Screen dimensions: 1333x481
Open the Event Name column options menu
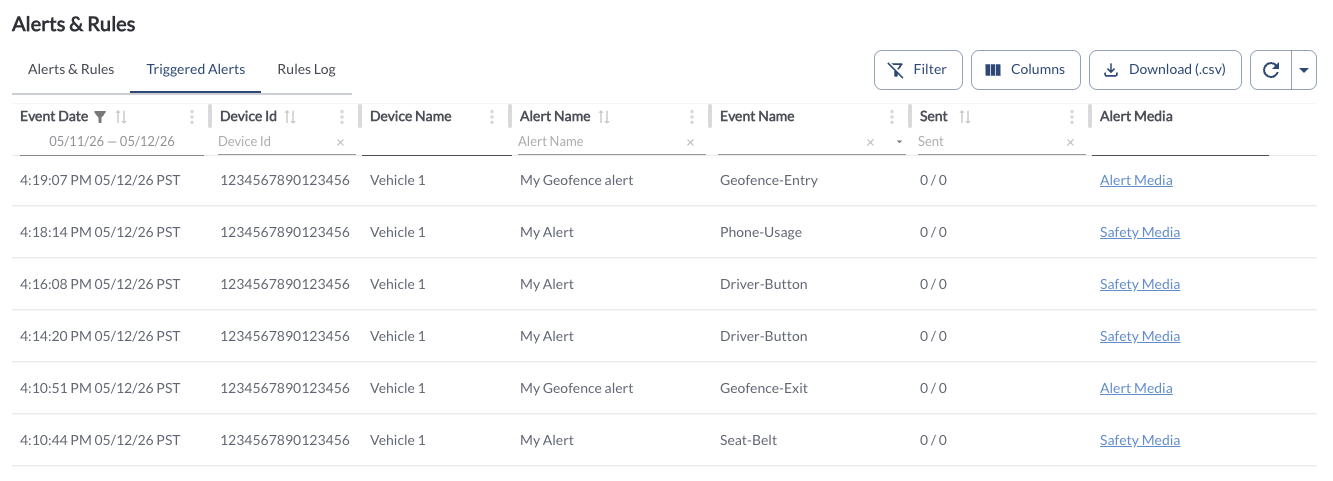tap(892, 117)
